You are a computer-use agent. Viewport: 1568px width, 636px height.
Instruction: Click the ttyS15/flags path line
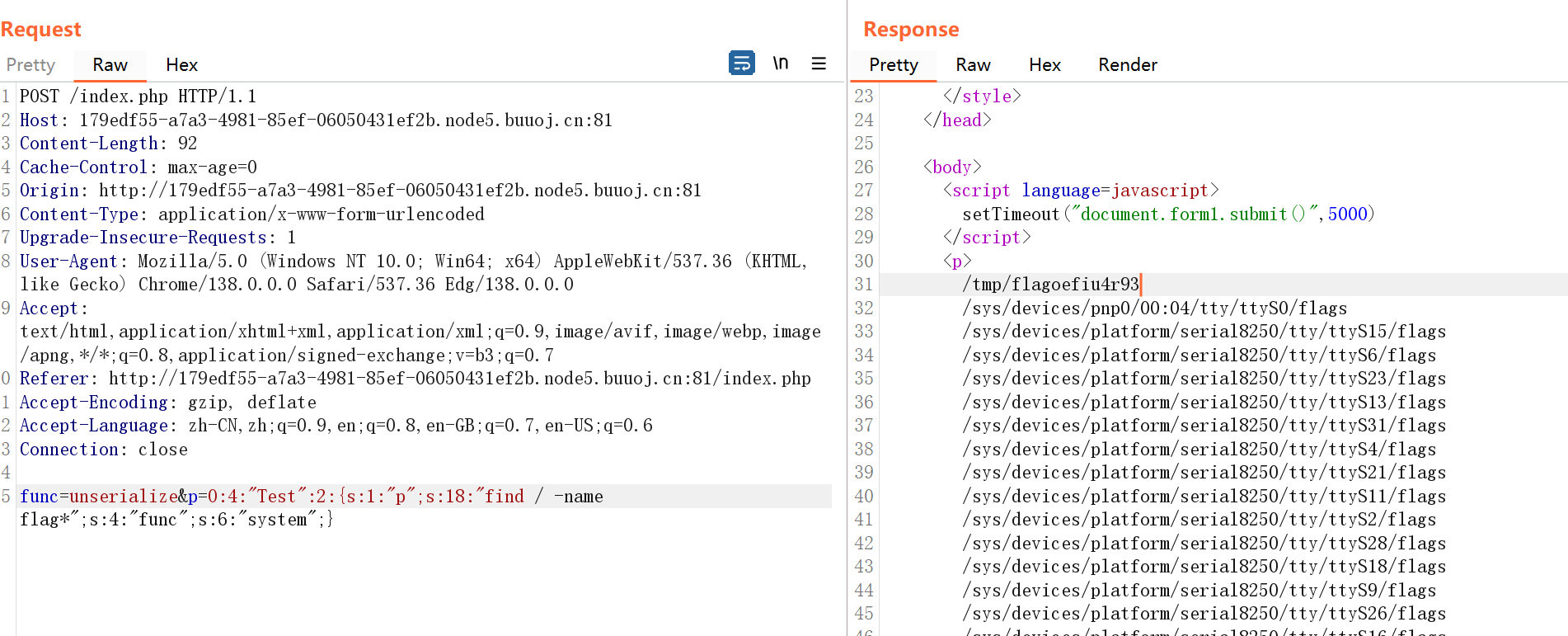[x=1204, y=332]
